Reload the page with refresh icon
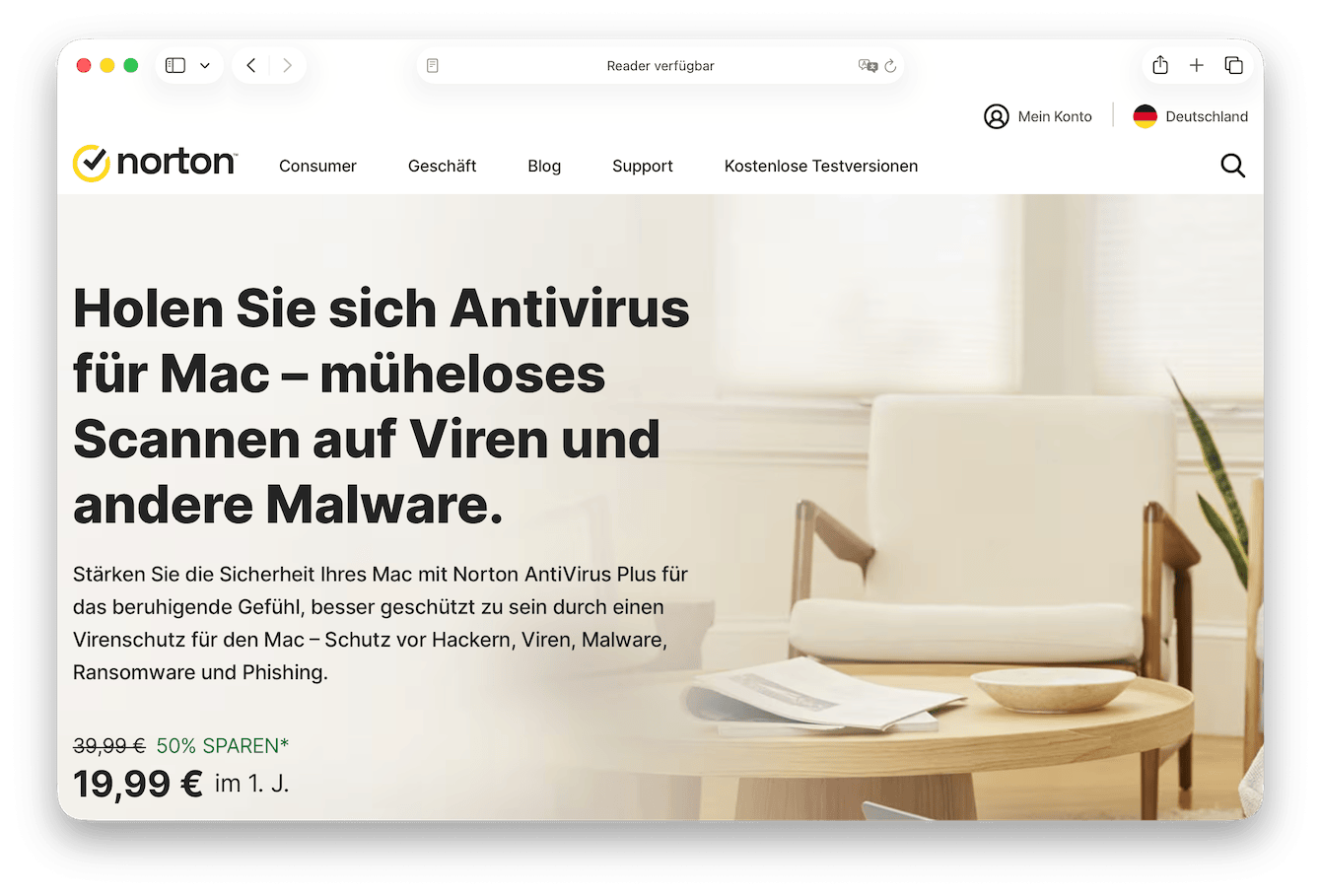 (x=890, y=66)
